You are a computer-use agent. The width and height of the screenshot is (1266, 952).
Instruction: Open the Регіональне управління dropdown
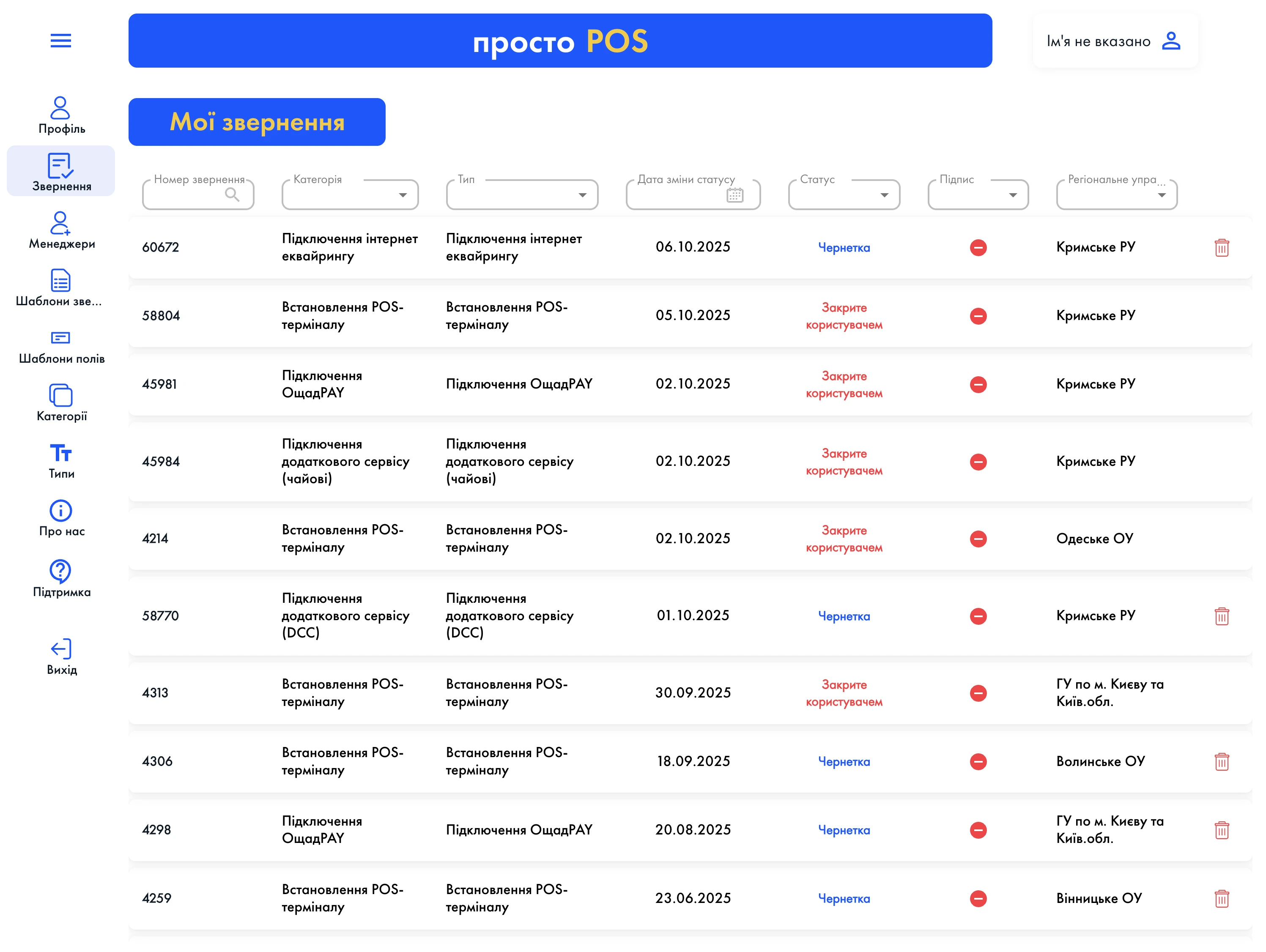click(1161, 195)
